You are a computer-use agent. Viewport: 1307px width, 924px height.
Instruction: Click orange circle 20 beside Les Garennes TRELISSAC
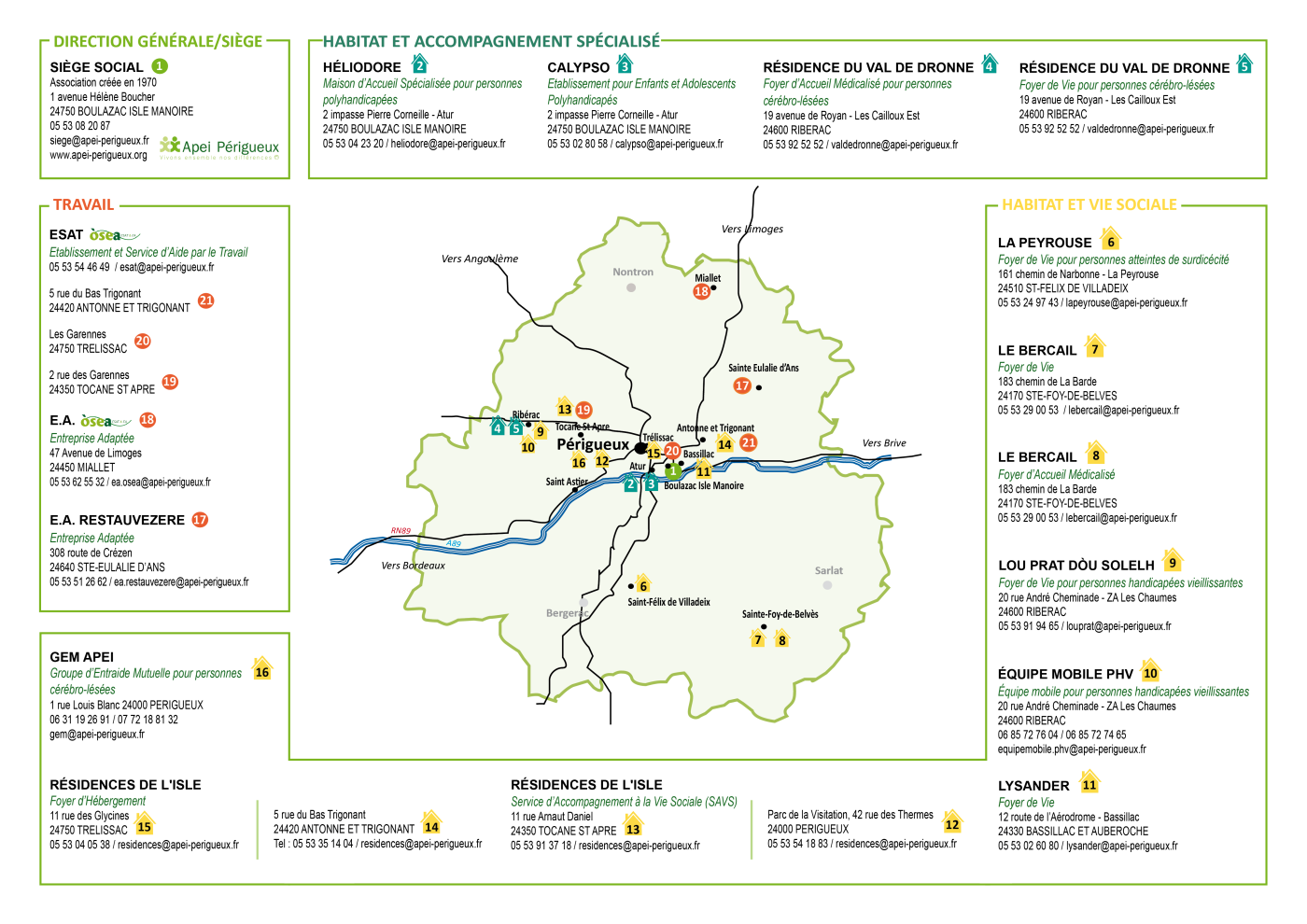(x=143, y=341)
